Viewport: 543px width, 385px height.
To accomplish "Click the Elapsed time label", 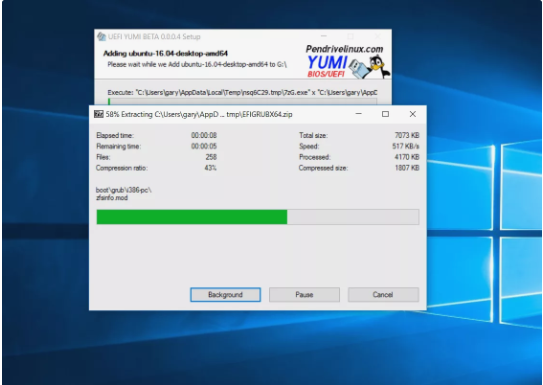I will pyautogui.click(x=115, y=135).
